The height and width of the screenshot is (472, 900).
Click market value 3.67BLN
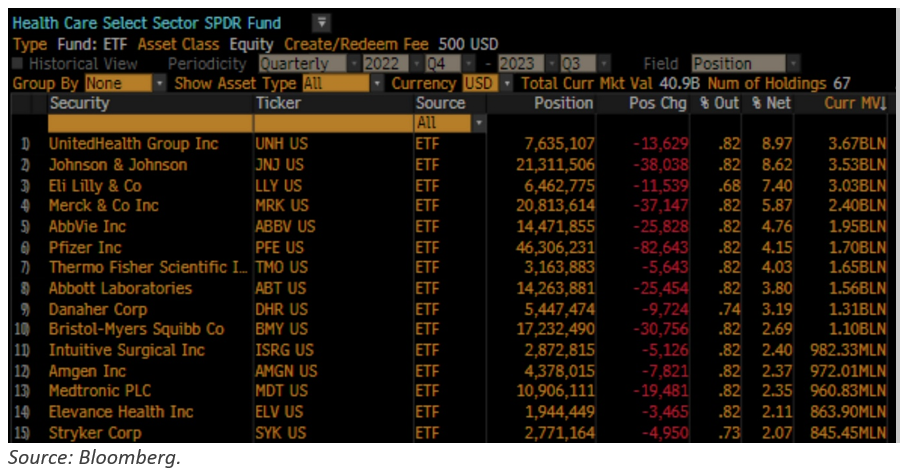pos(858,144)
